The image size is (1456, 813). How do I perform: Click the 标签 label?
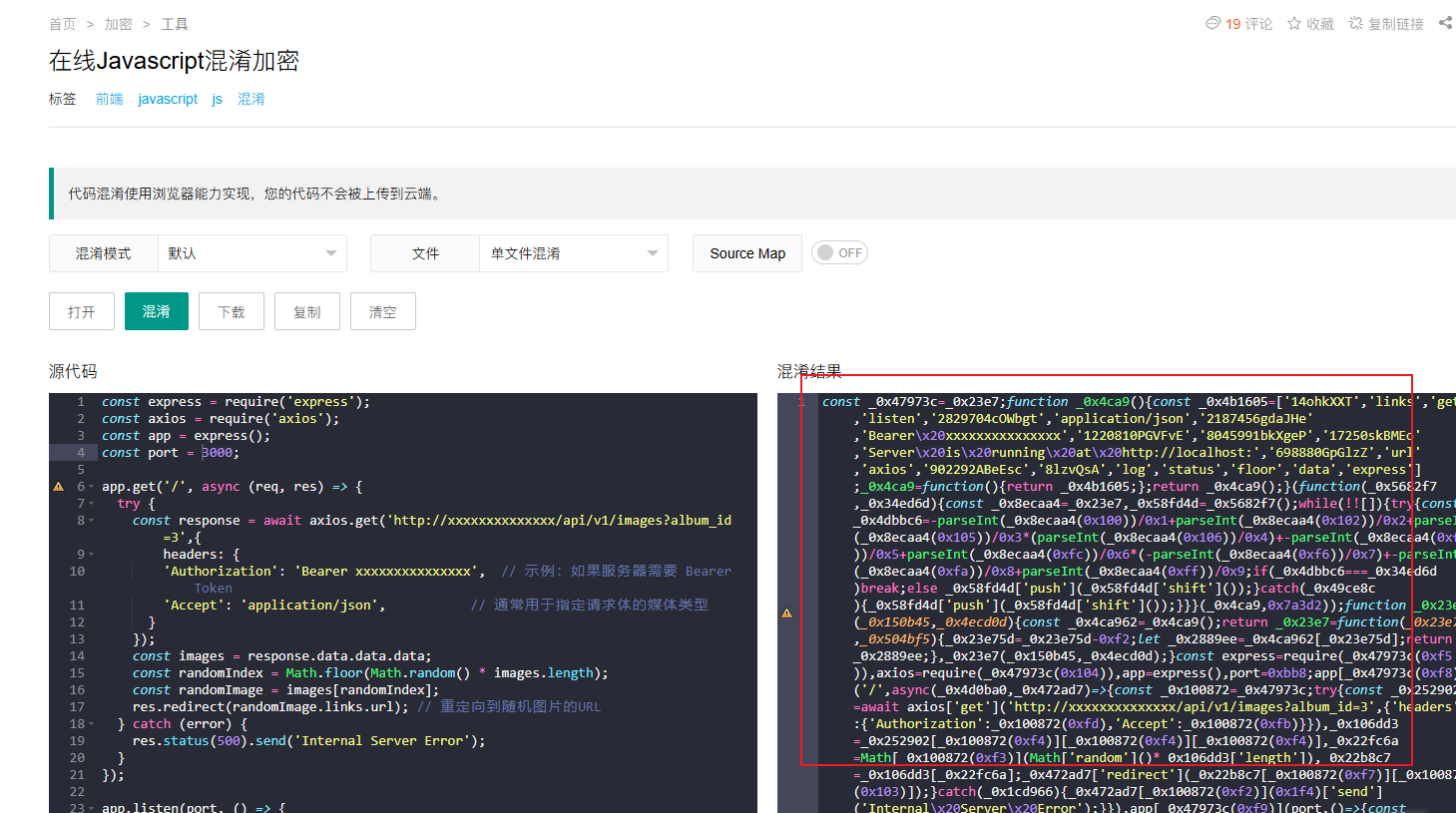tap(63, 99)
